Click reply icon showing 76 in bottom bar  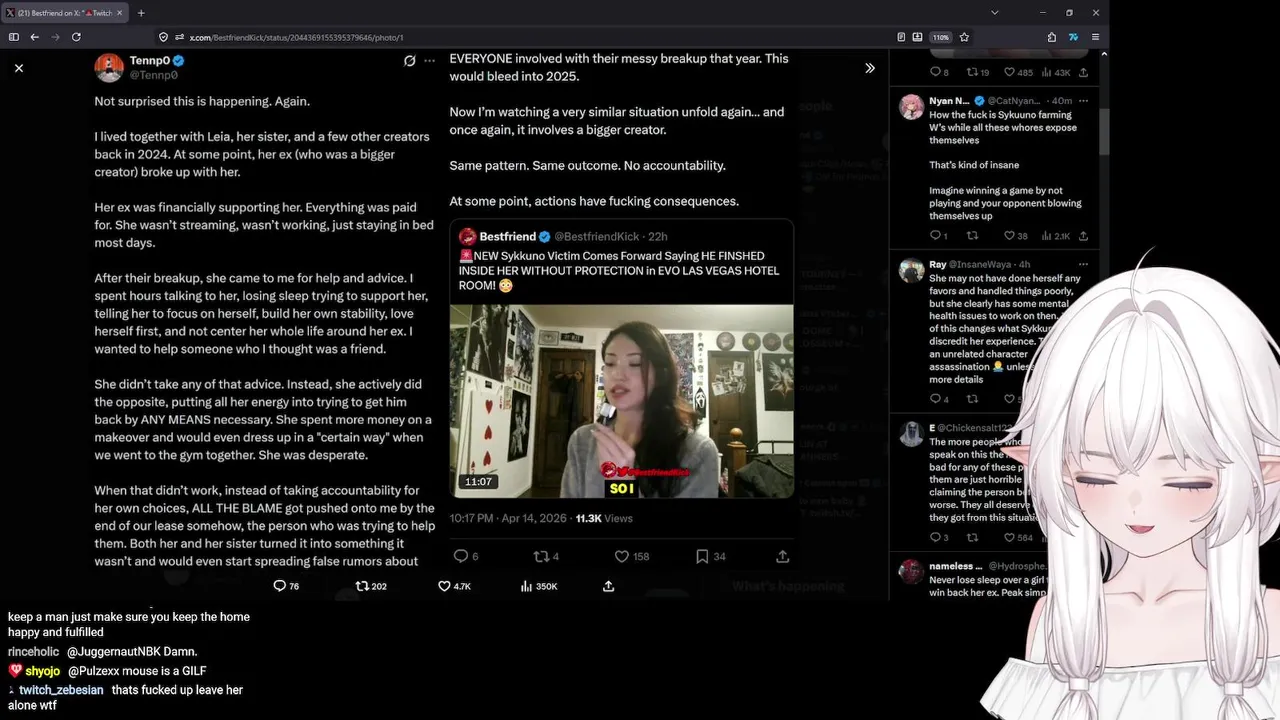point(280,586)
